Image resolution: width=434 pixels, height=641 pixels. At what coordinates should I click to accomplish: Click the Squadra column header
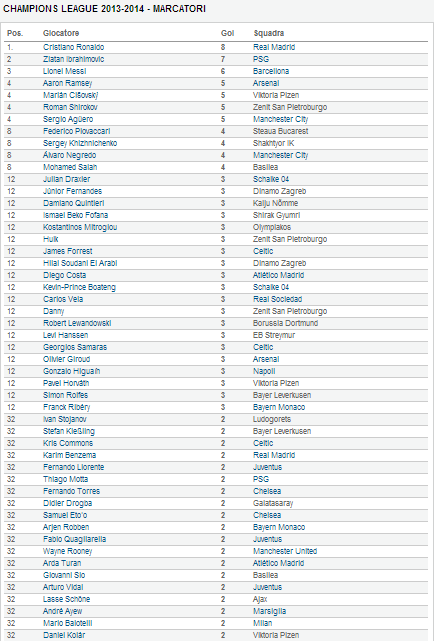(268, 33)
